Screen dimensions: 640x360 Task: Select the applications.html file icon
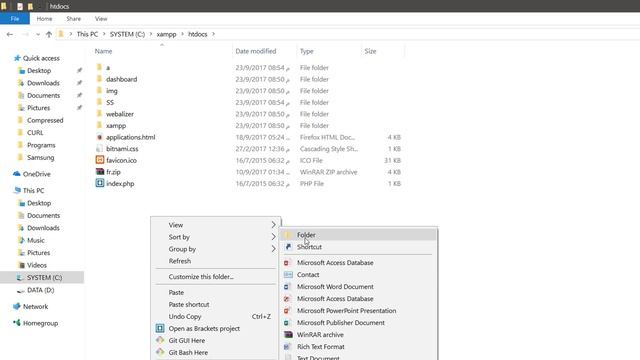[x=100, y=137]
